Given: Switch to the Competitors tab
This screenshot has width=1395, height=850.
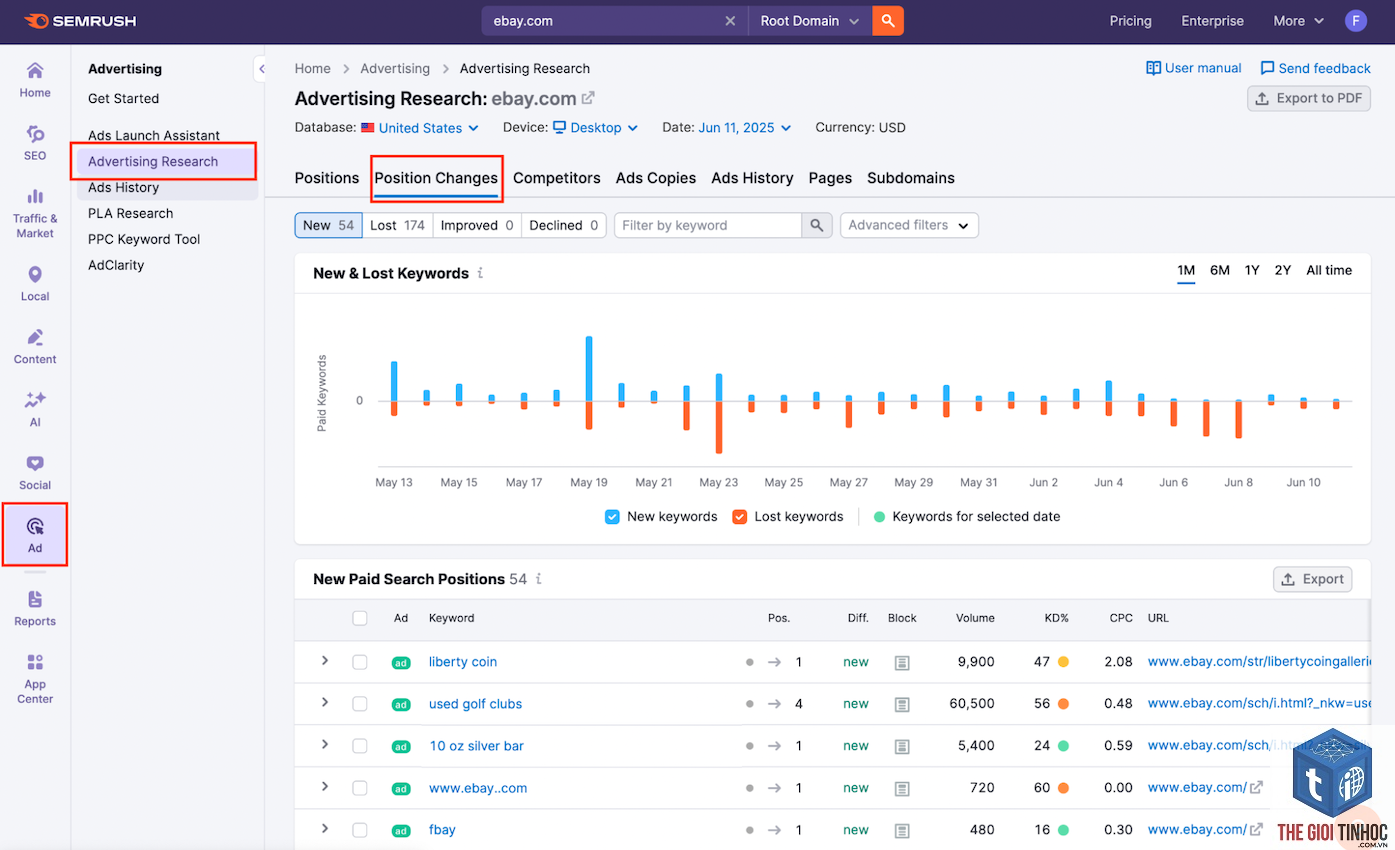Looking at the screenshot, I should coord(557,178).
